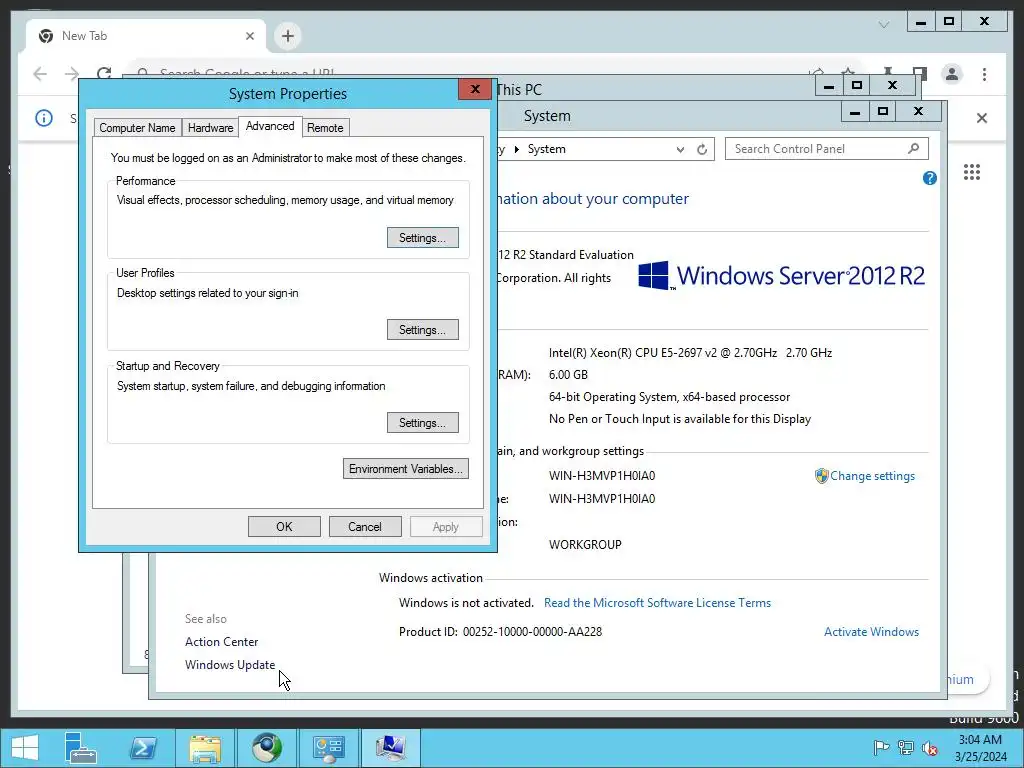Open Read the Microsoft Software License Terms
This screenshot has width=1024, height=768.
[657, 603]
